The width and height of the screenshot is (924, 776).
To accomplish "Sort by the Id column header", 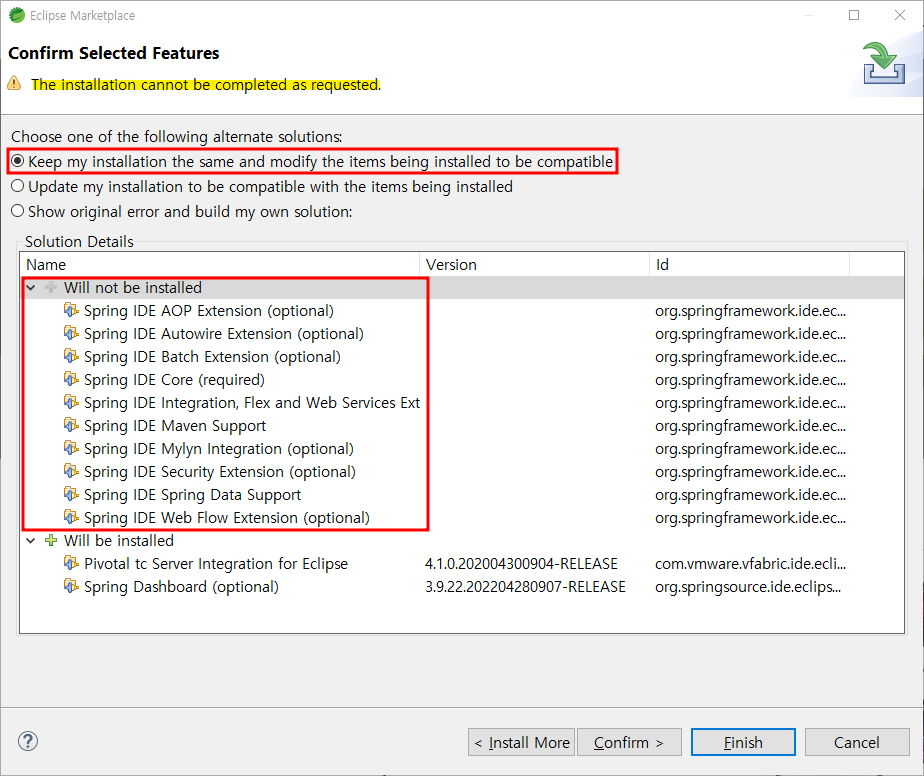I will click(750, 265).
